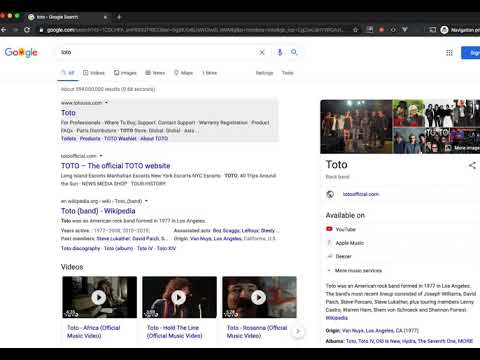Viewport: 480px width, 360px height.
Task: Click the browser address bar
Action: tap(195, 30)
